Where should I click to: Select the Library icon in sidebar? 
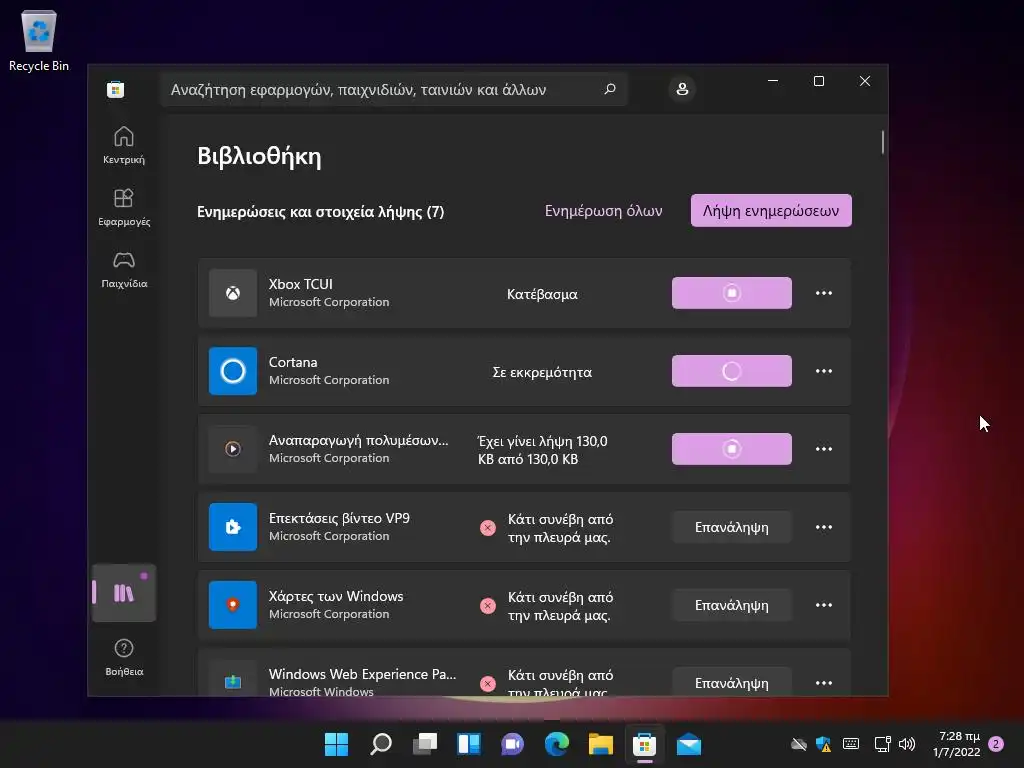[124, 593]
